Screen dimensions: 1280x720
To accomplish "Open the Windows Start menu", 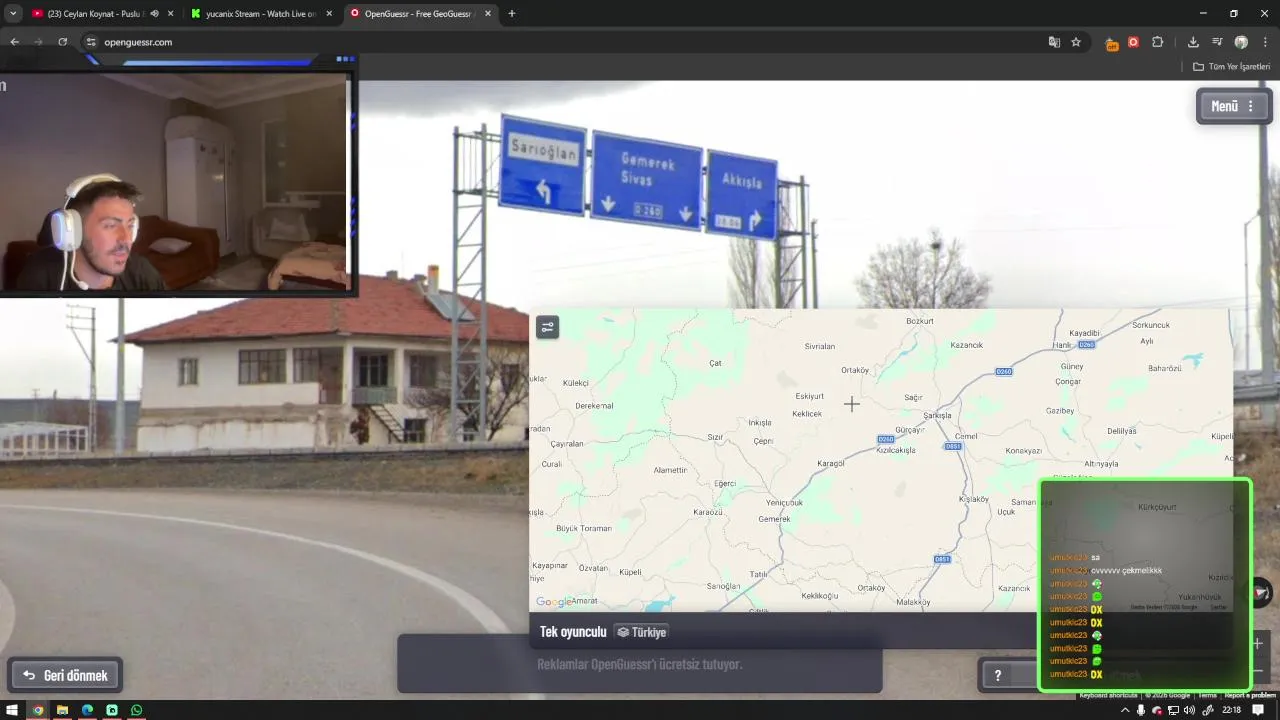I will 13,710.
